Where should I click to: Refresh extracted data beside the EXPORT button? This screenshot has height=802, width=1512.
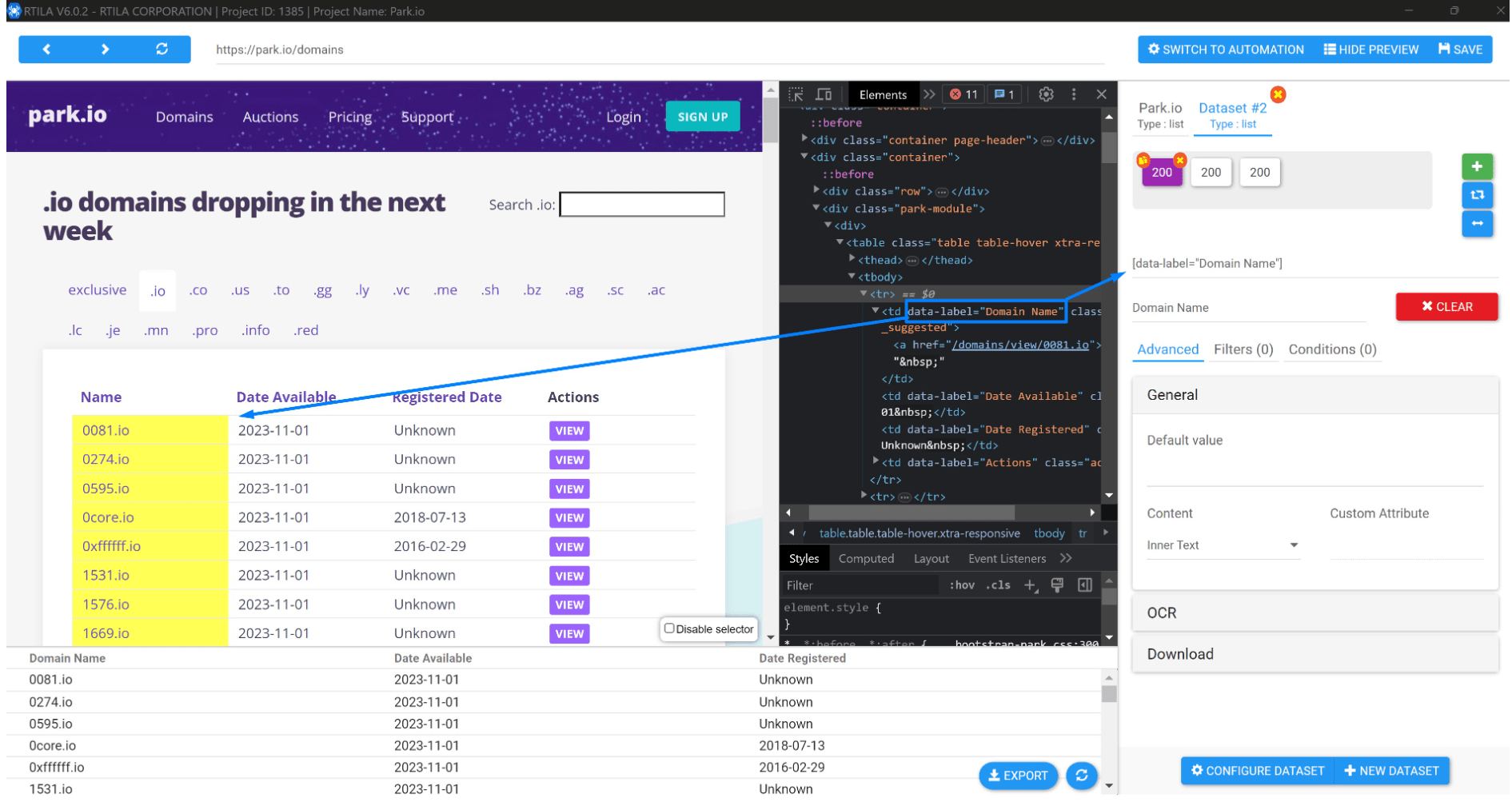(x=1081, y=776)
